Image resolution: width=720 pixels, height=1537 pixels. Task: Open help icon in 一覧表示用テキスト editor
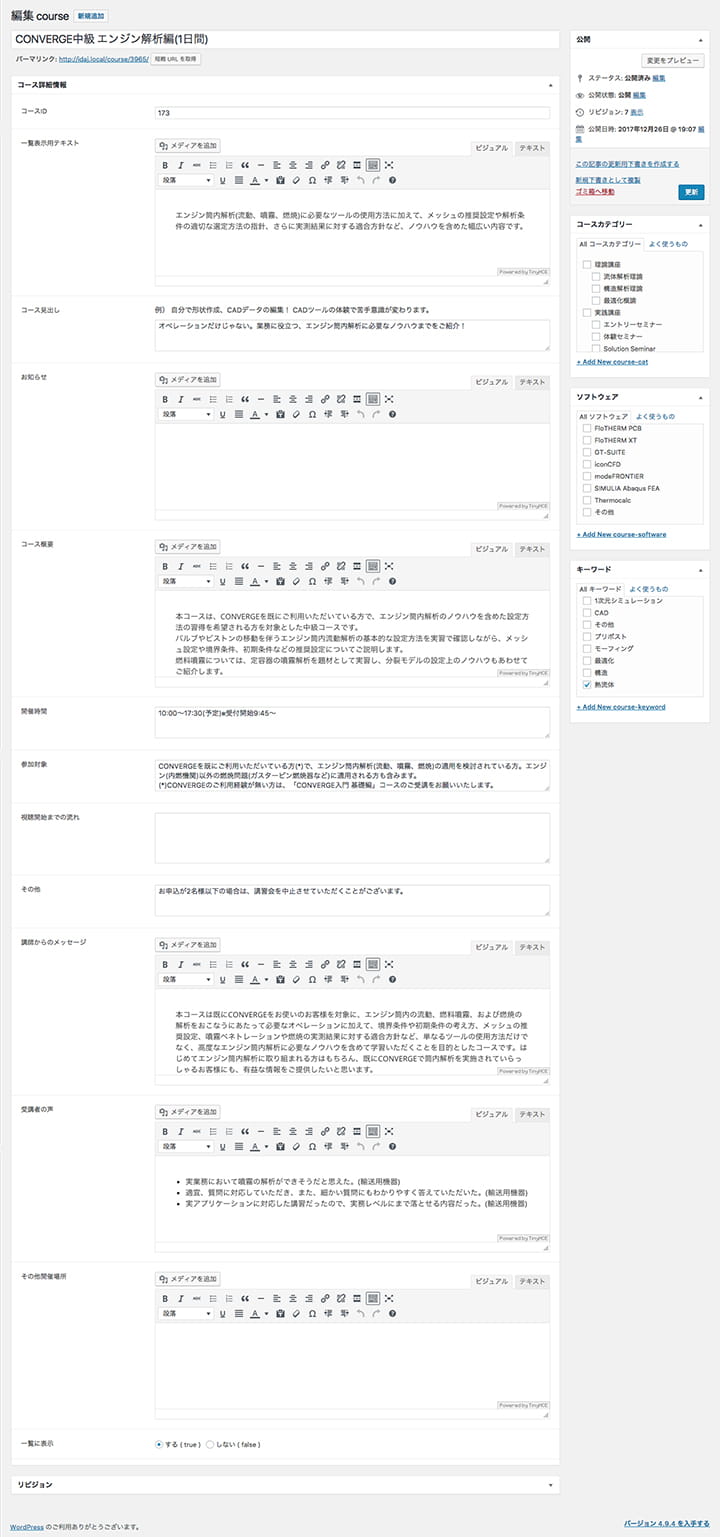click(392, 180)
